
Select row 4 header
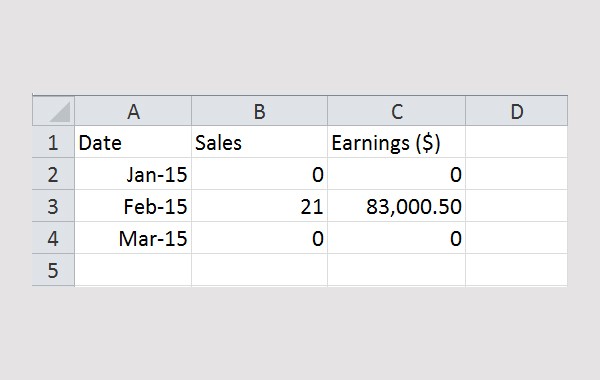(x=53, y=238)
